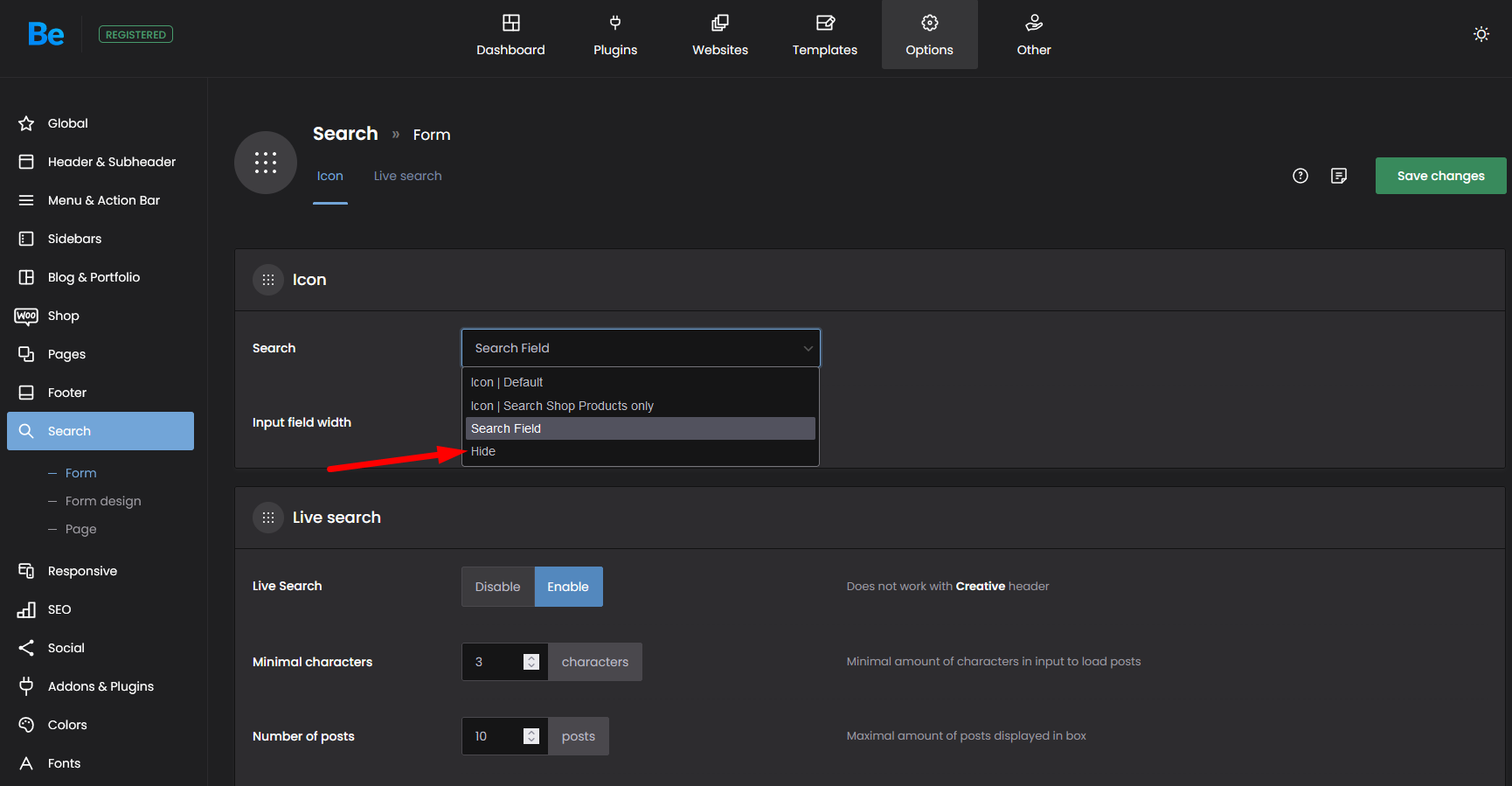The height and width of the screenshot is (786, 1512).
Task: Open Pages settings in sidebar
Action: pyautogui.click(x=101, y=354)
